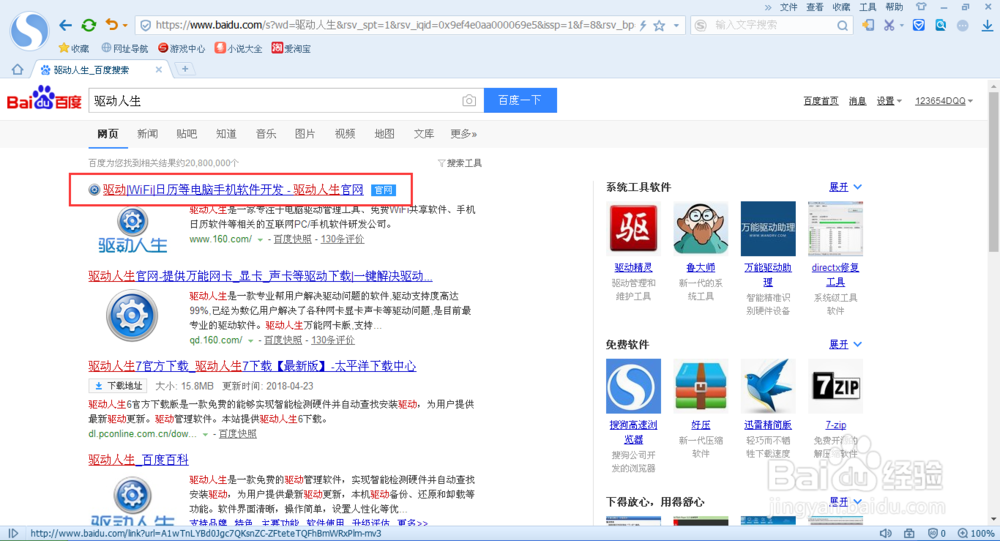
Task: Click the 百度一下 search button
Action: [520, 100]
